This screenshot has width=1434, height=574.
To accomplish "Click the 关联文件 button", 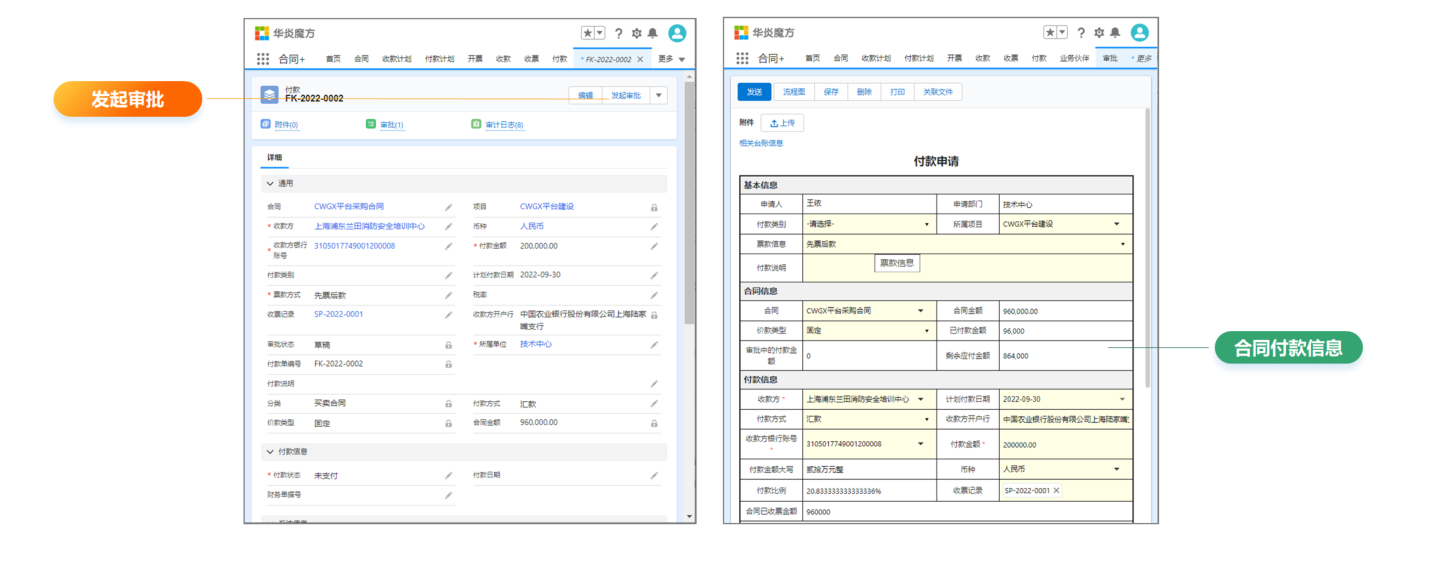I will click(938, 92).
